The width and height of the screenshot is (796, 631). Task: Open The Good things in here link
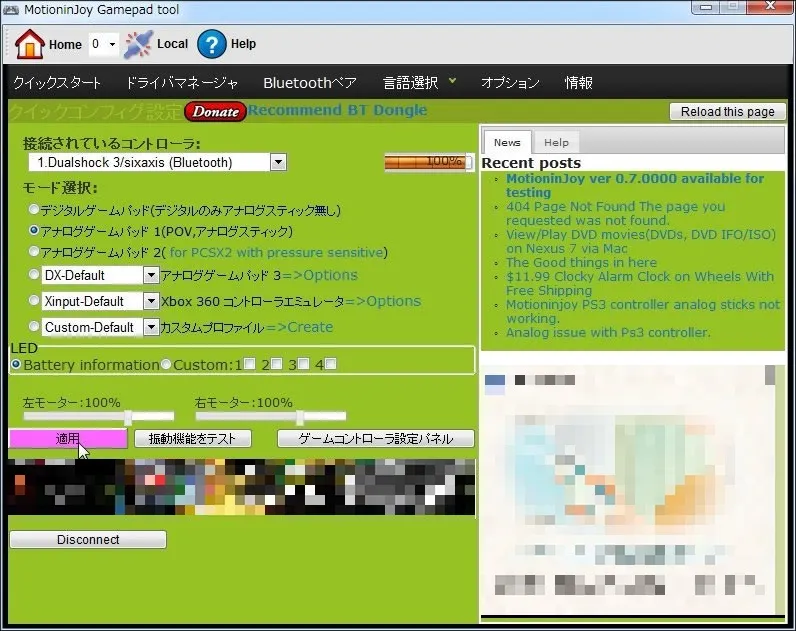(581, 262)
